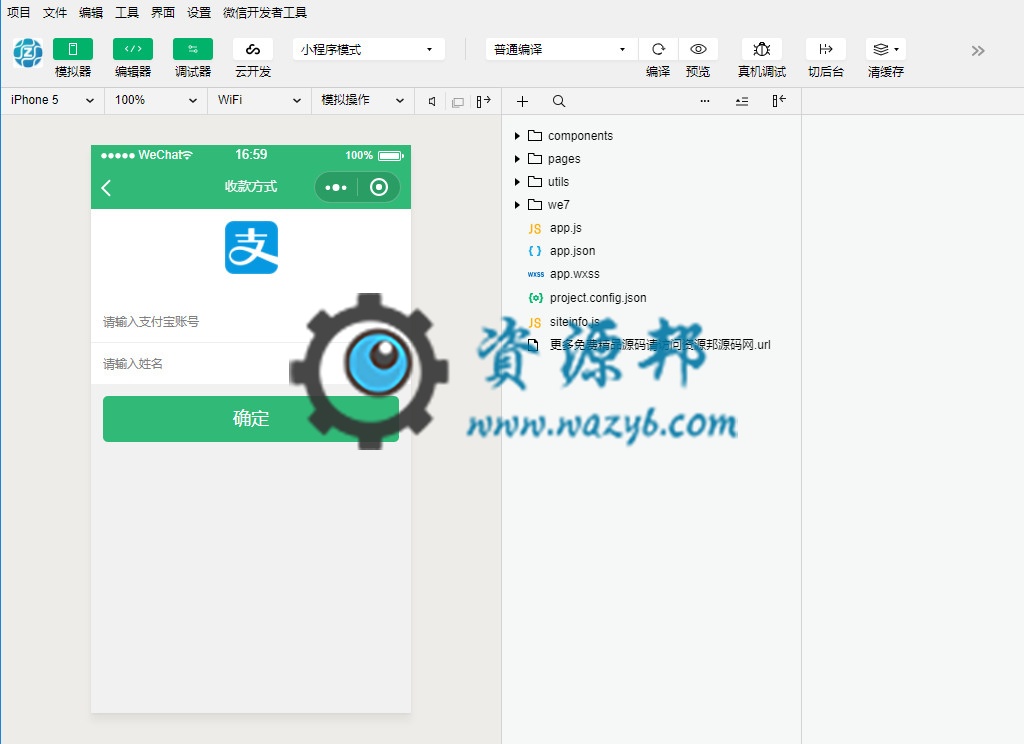Viewport: 1024px width, 744px height.
Task: Tap the mini program three-dots menu capsule
Action: (x=336, y=187)
